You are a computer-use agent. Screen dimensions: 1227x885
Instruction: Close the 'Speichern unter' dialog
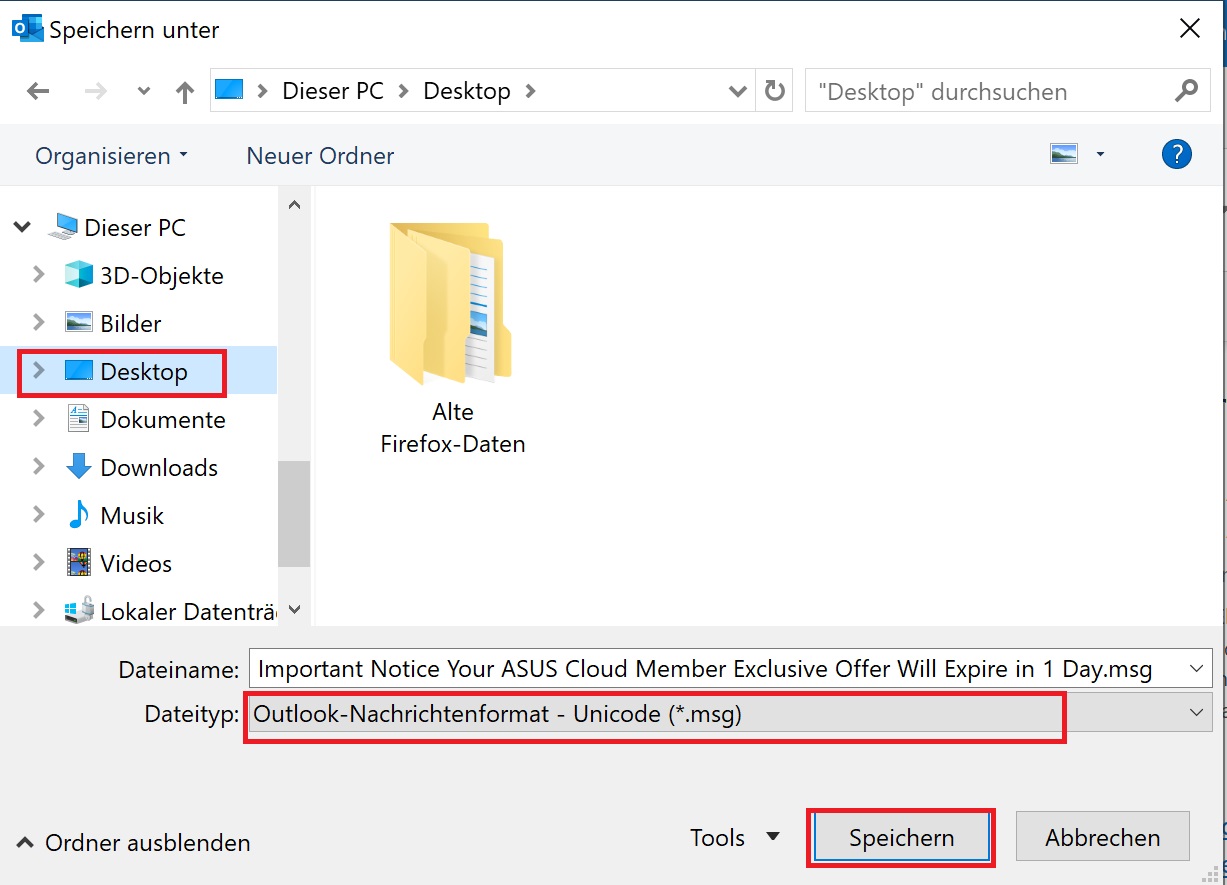1190,29
